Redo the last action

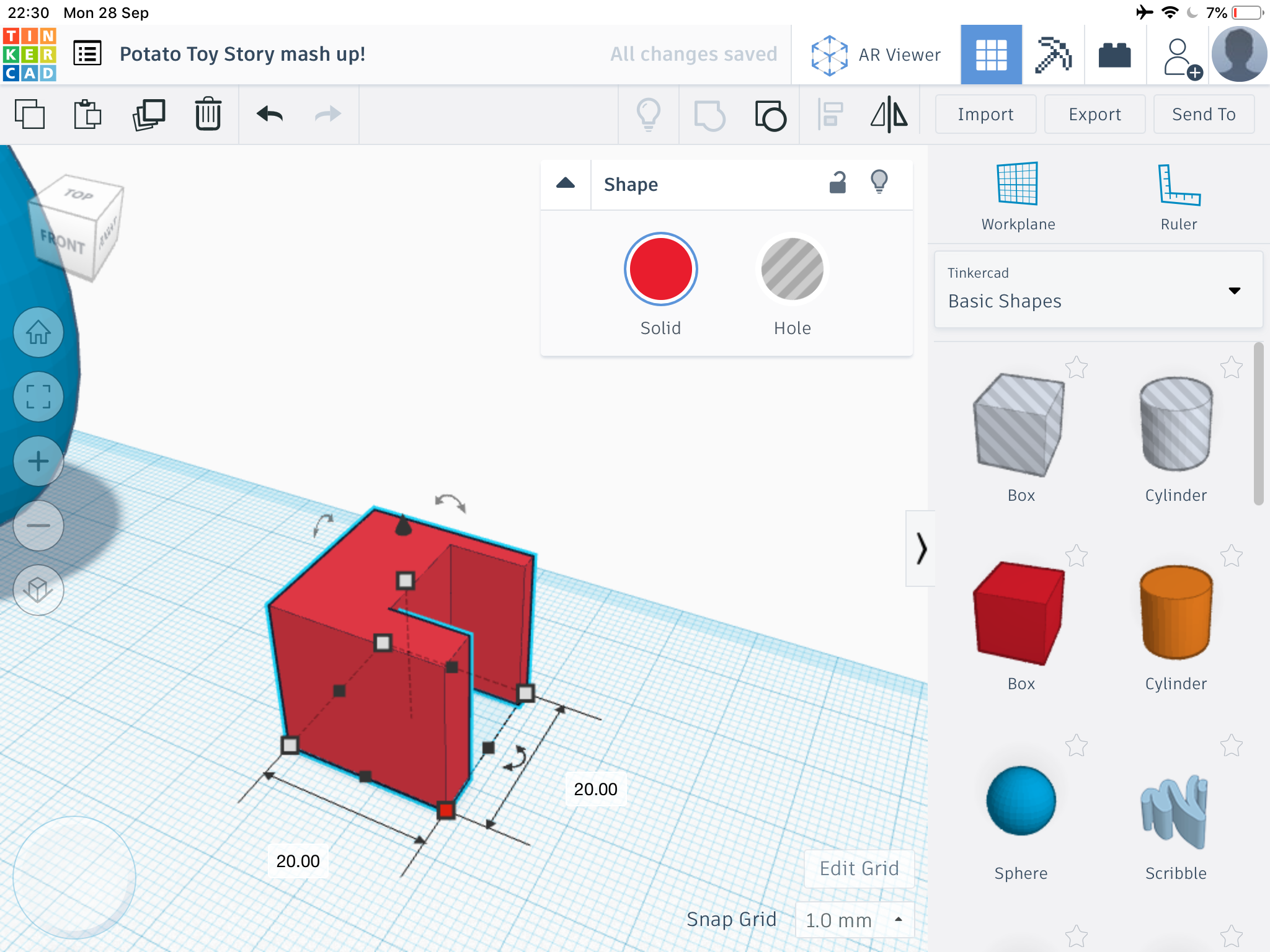[x=327, y=114]
